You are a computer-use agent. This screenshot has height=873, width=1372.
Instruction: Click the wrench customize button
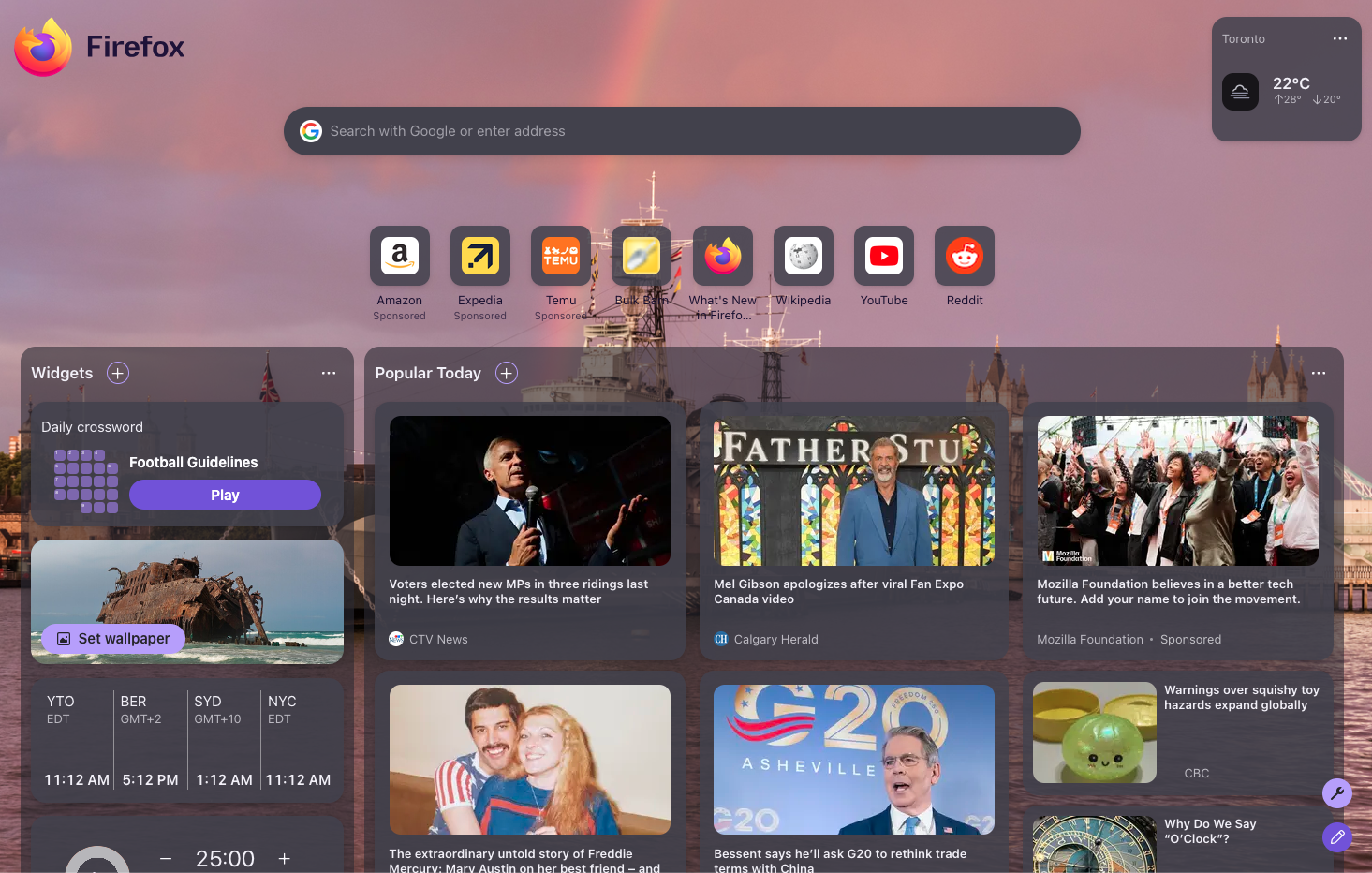point(1337,793)
